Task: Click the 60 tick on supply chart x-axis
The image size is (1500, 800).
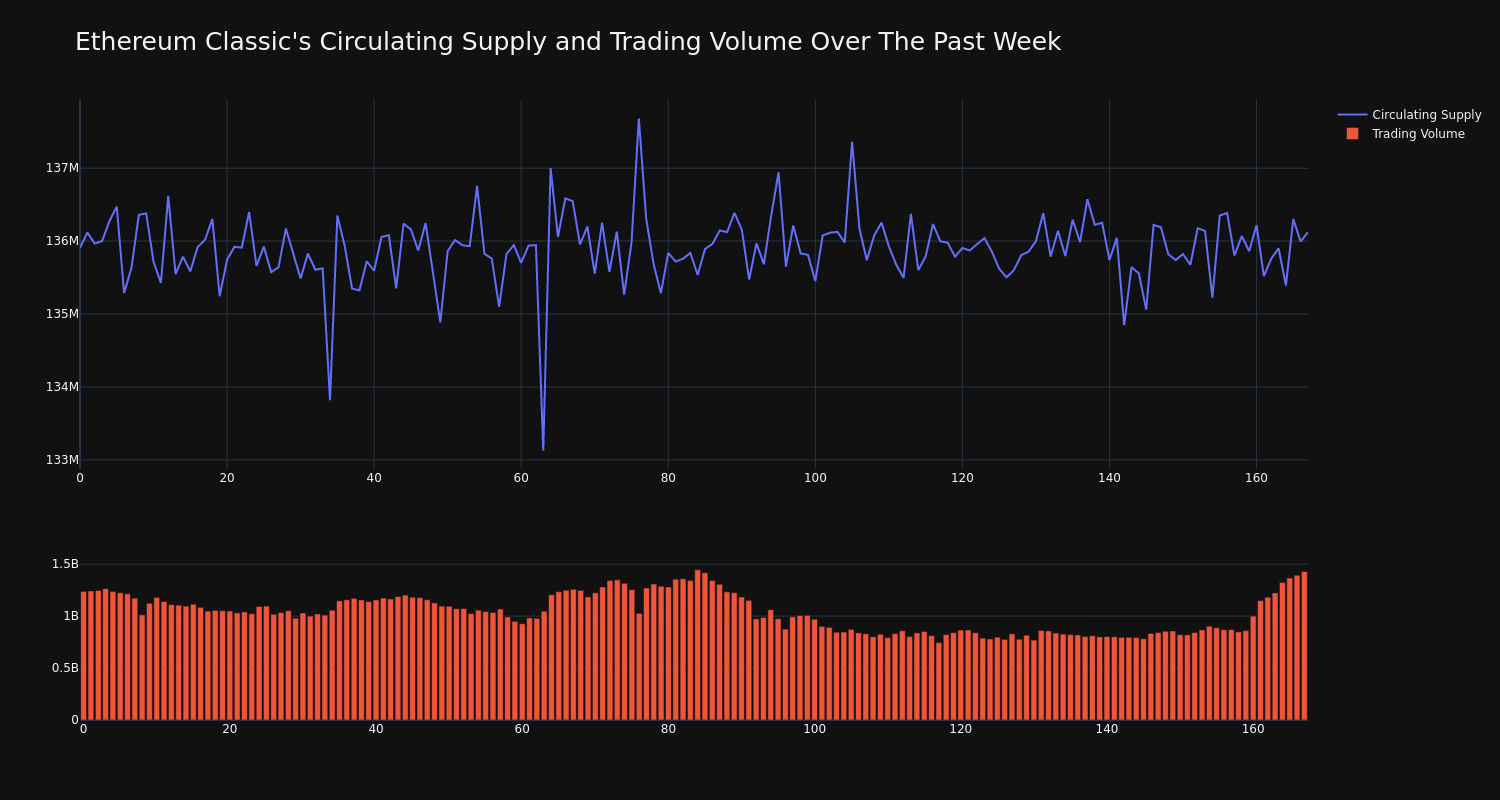Action: point(521,478)
